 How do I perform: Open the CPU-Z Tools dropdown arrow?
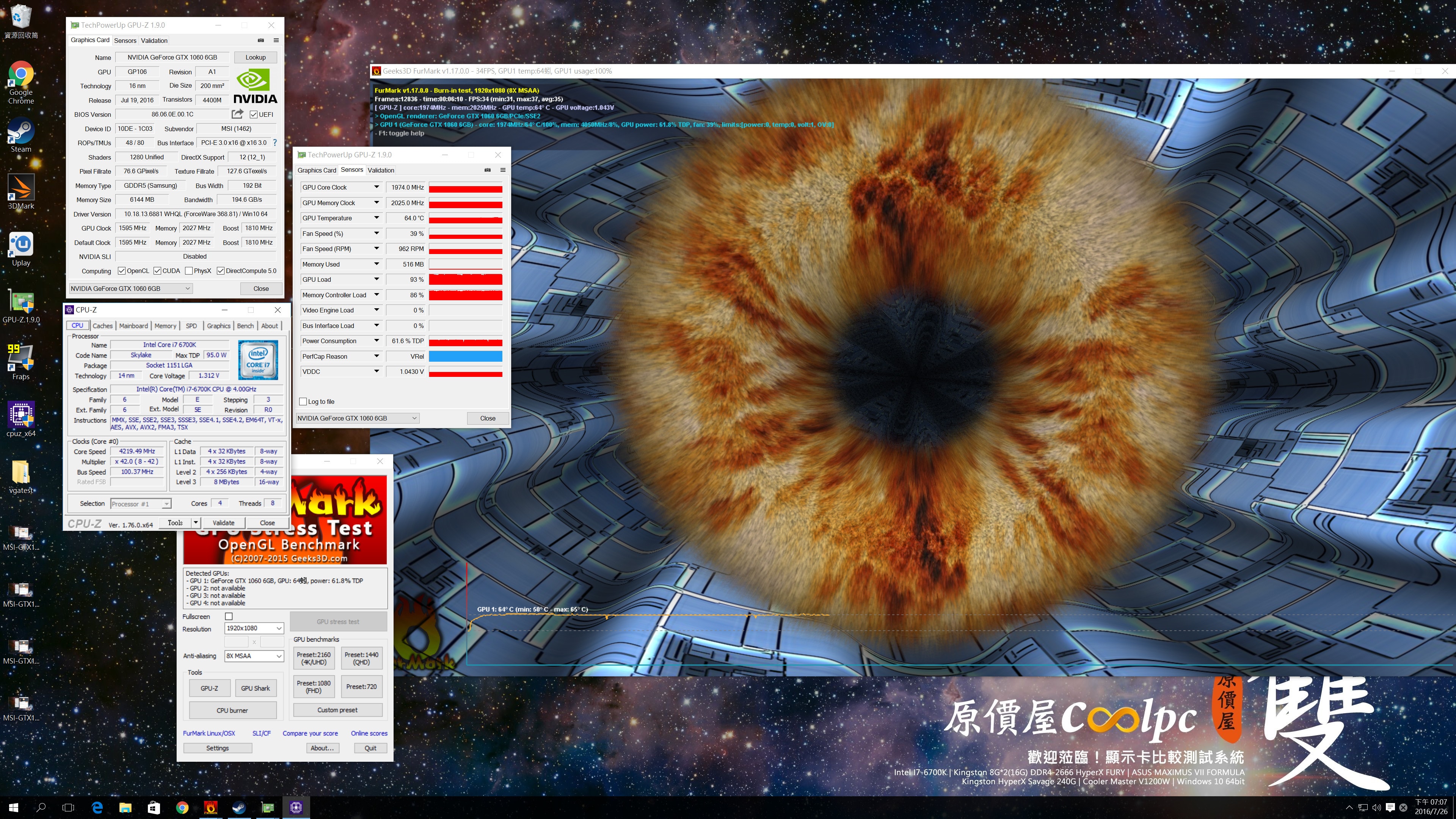pos(196,523)
